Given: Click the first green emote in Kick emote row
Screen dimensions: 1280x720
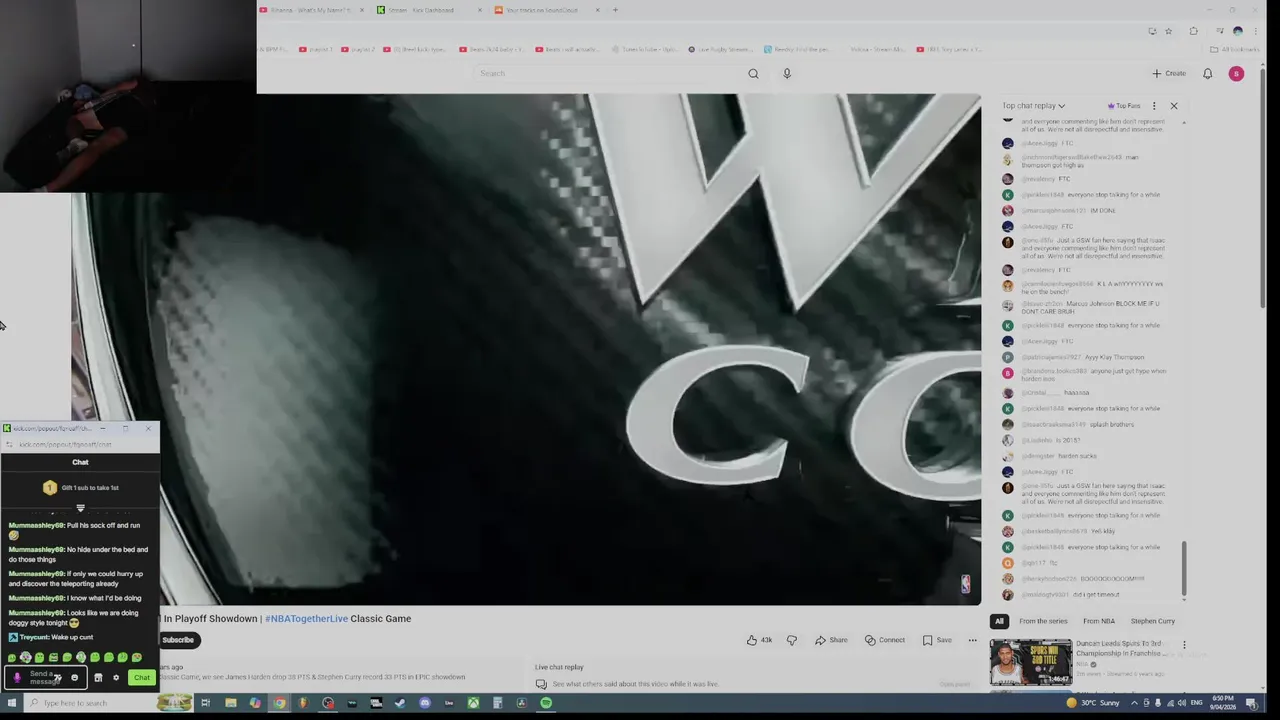Looking at the screenshot, I should coord(12,657).
